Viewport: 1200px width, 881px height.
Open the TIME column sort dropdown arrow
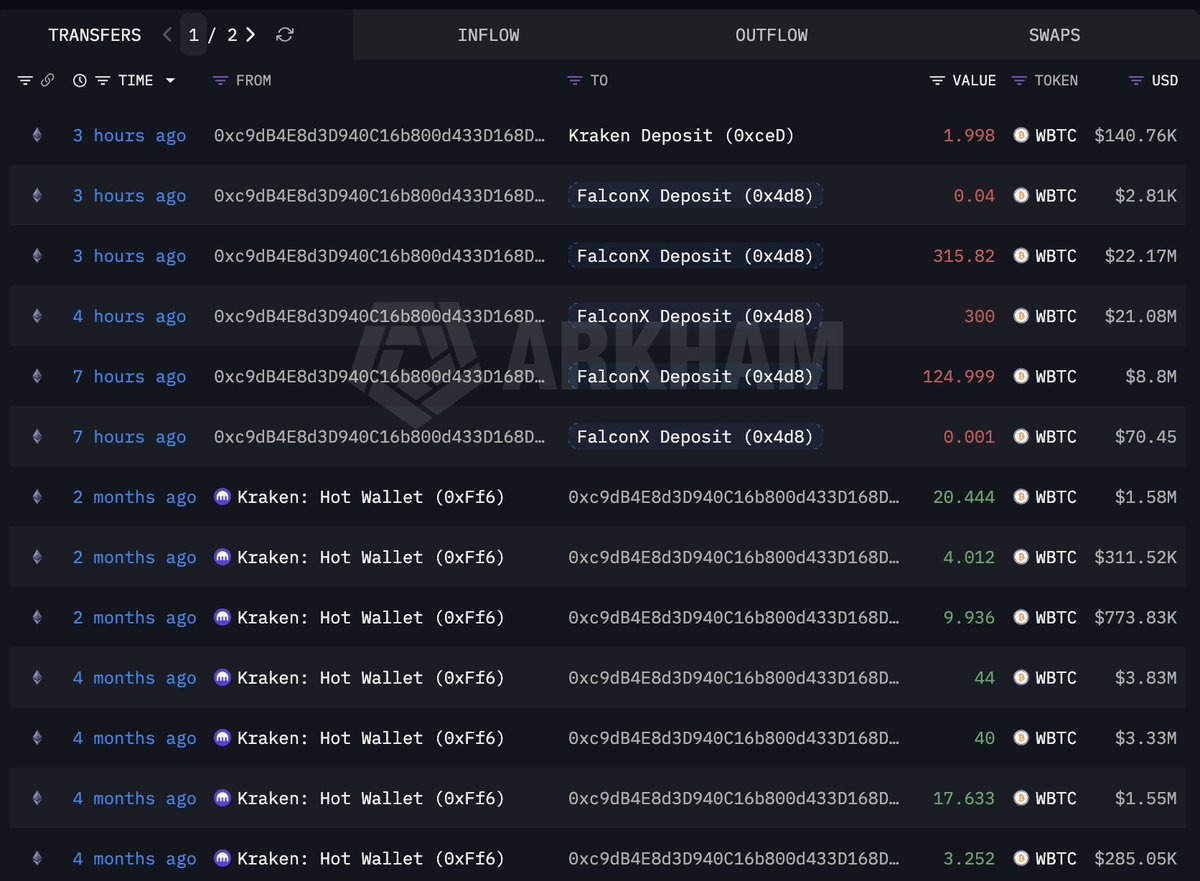(170, 80)
